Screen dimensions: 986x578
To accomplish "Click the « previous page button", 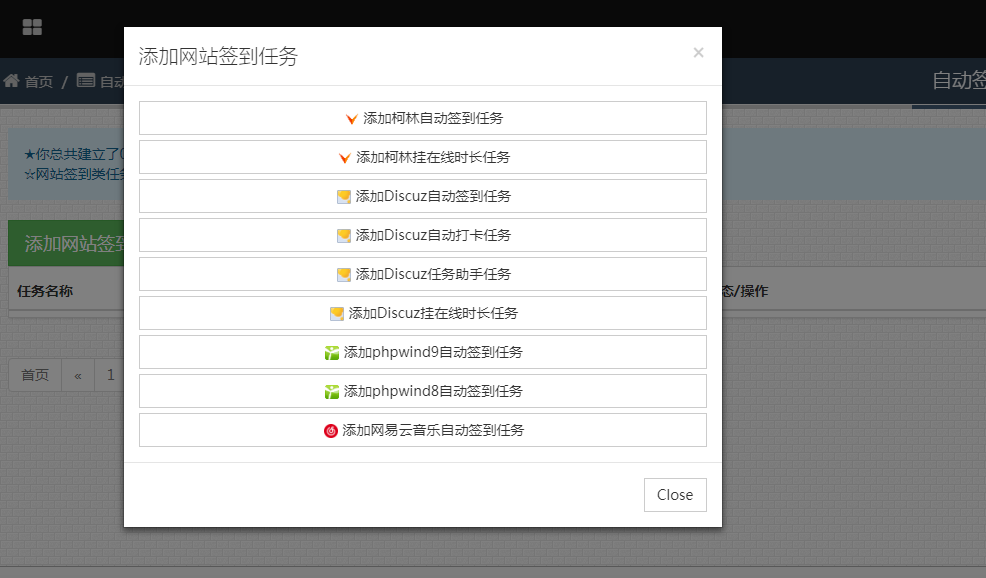I will click(x=77, y=375).
